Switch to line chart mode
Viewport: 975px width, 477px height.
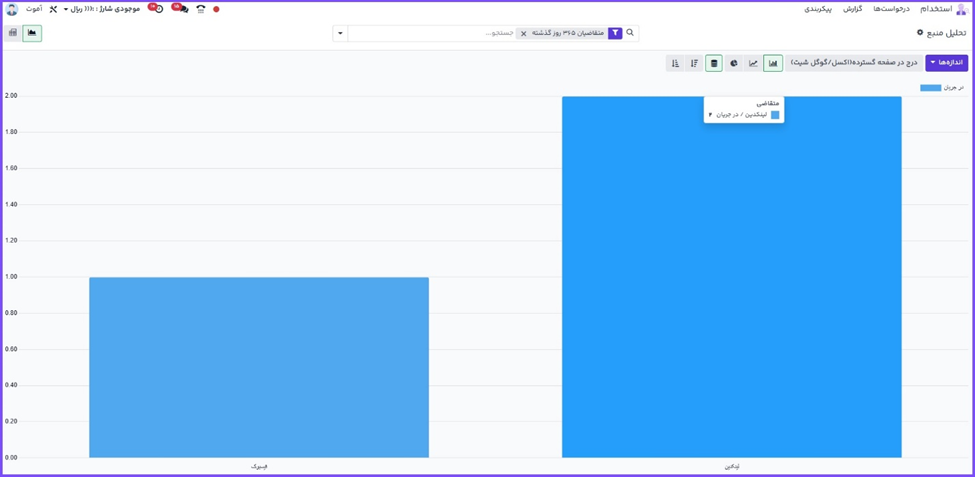pos(753,63)
